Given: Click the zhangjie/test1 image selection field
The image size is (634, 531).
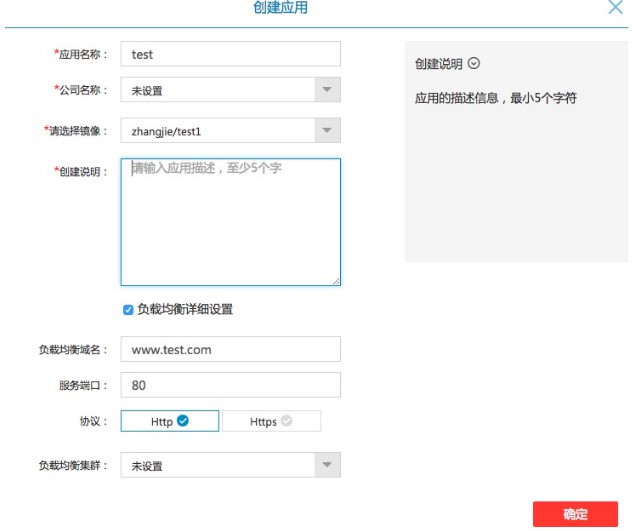Looking at the screenshot, I should [230, 130].
